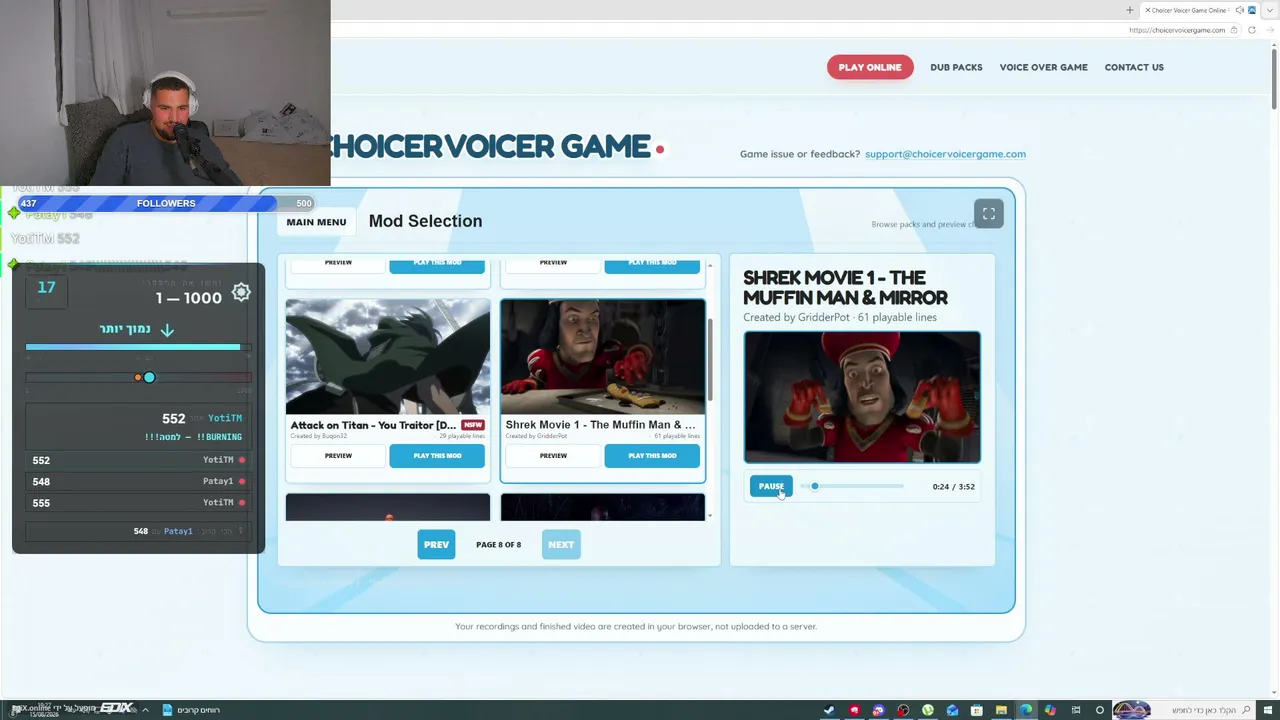Open settings gear in the number-guess overlay
Viewport: 1280px width, 720px height.
241,292
